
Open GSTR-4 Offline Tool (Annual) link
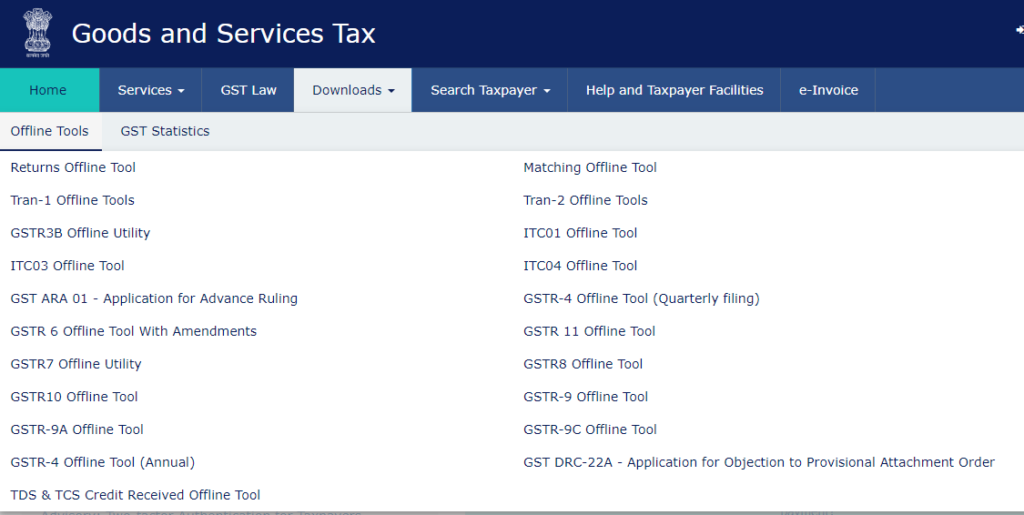point(103,462)
